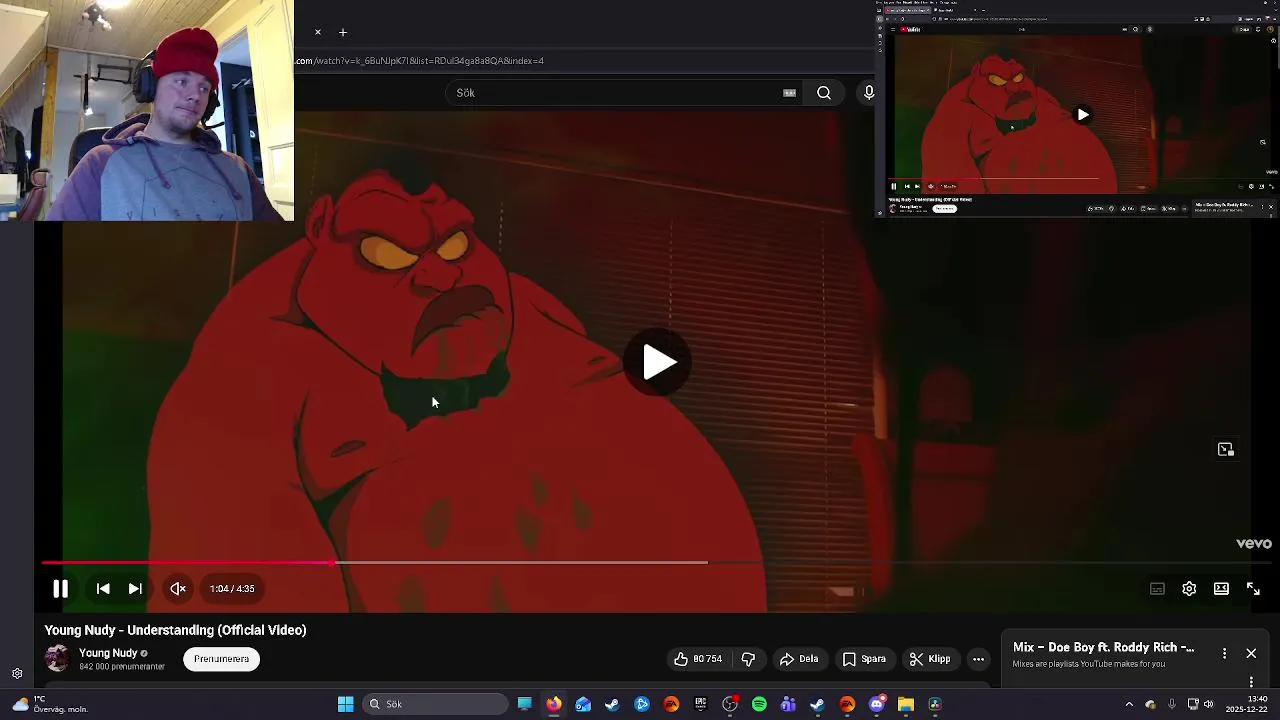The height and width of the screenshot is (720, 1280).
Task: Open options for the first playlist item
Action: point(1251,682)
